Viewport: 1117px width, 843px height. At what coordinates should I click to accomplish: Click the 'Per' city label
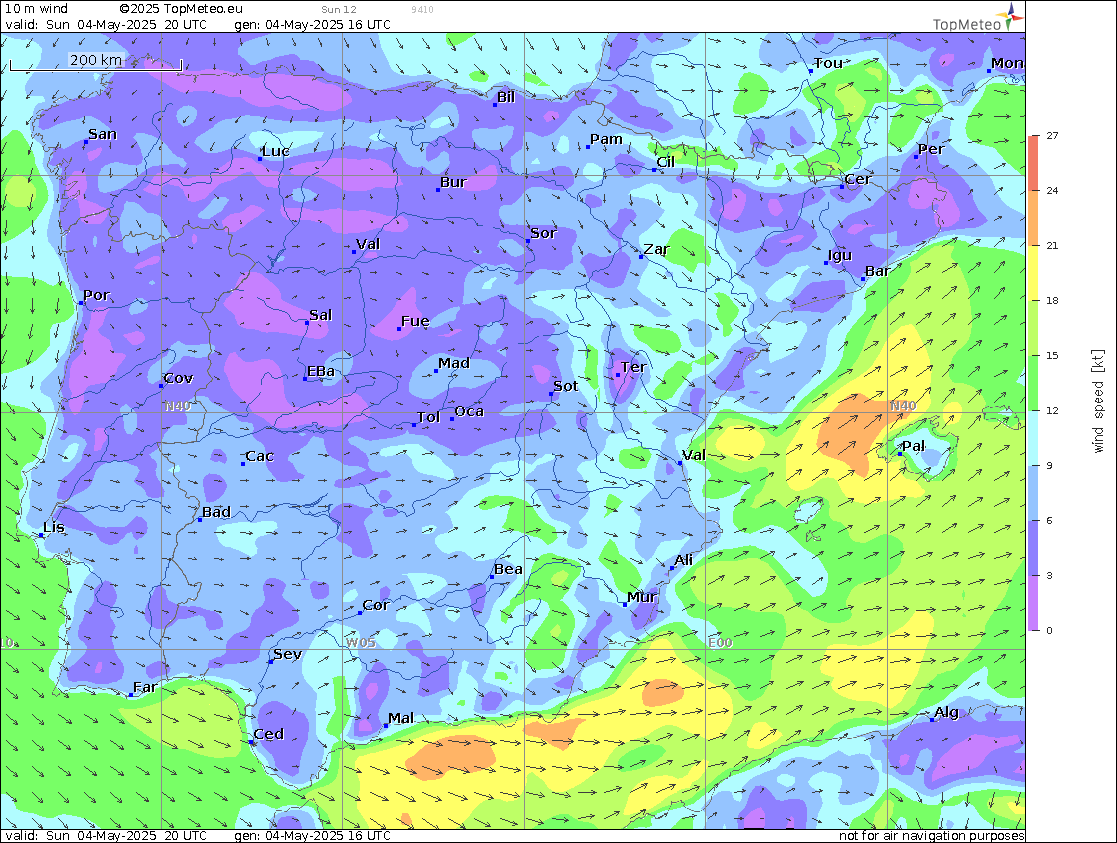click(931, 148)
